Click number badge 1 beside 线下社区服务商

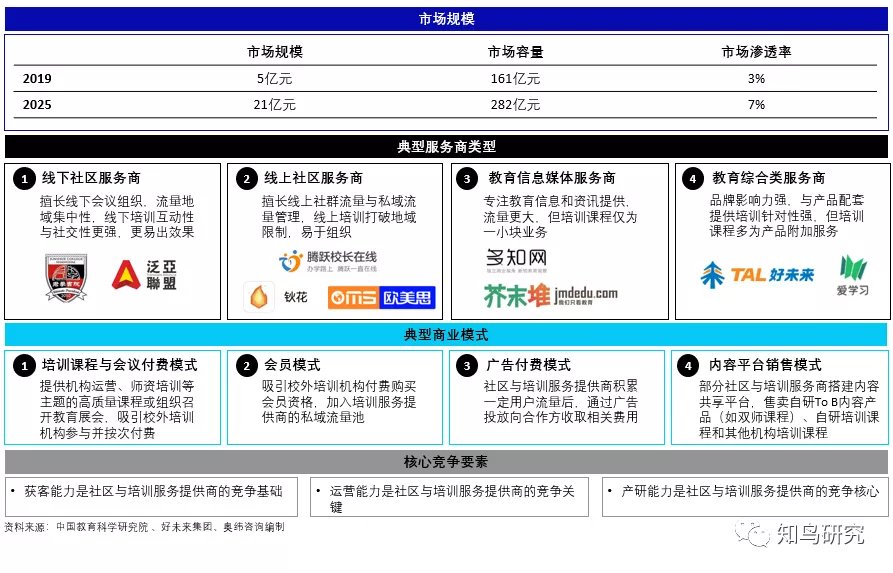25,178
